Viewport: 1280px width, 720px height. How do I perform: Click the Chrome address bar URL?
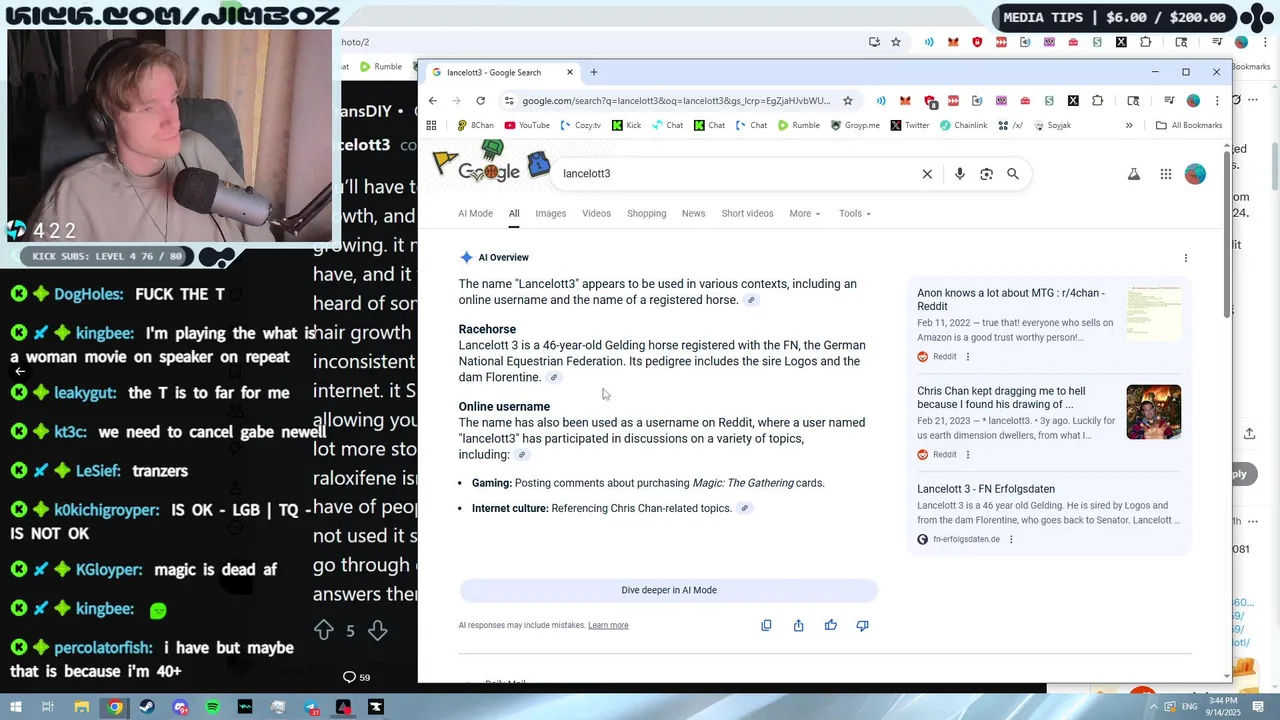676,101
